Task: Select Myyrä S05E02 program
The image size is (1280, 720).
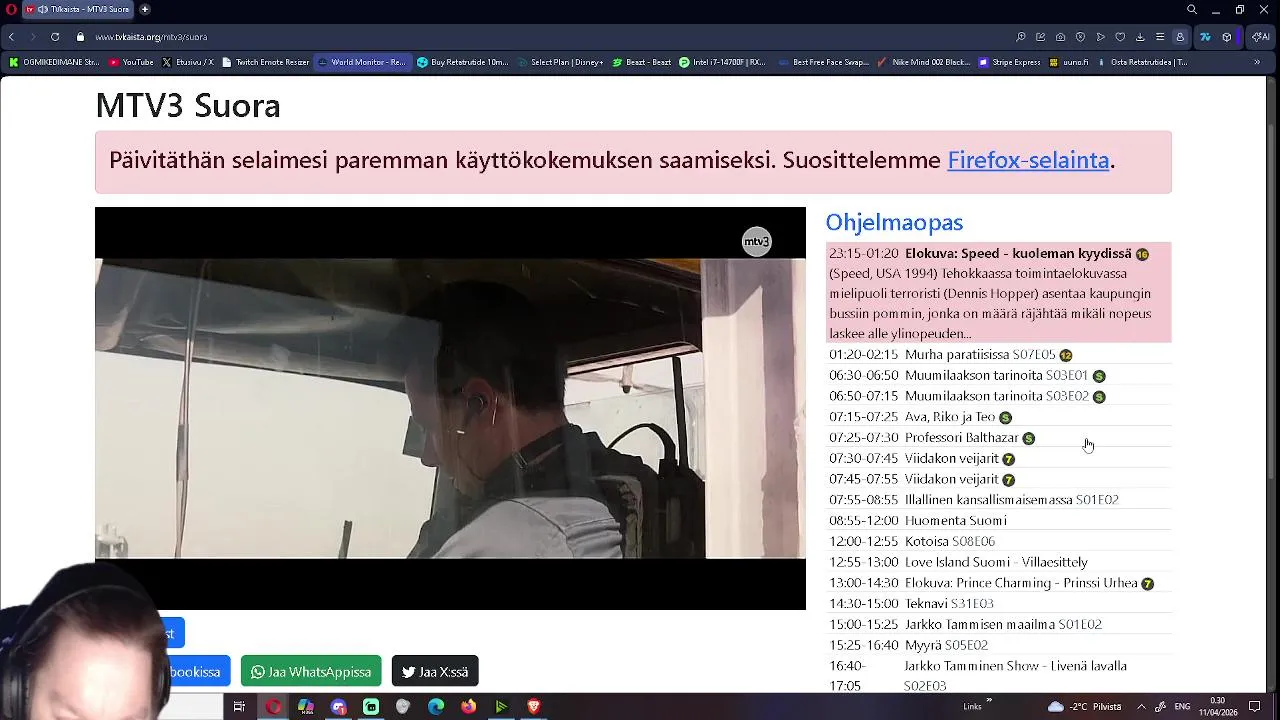Action: click(998, 645)
